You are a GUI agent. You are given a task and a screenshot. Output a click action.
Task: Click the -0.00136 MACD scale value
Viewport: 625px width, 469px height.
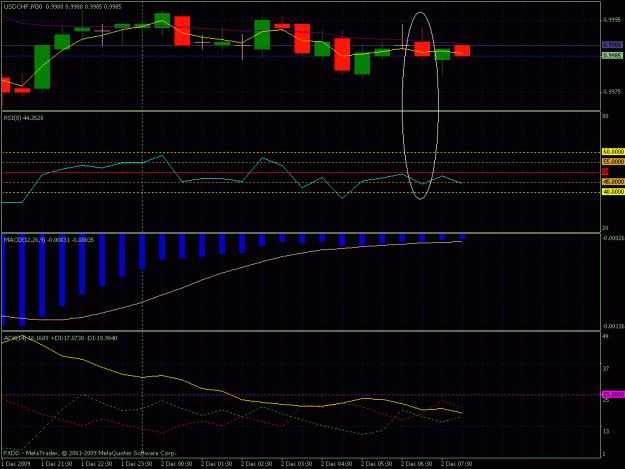(x=613, y=326)
